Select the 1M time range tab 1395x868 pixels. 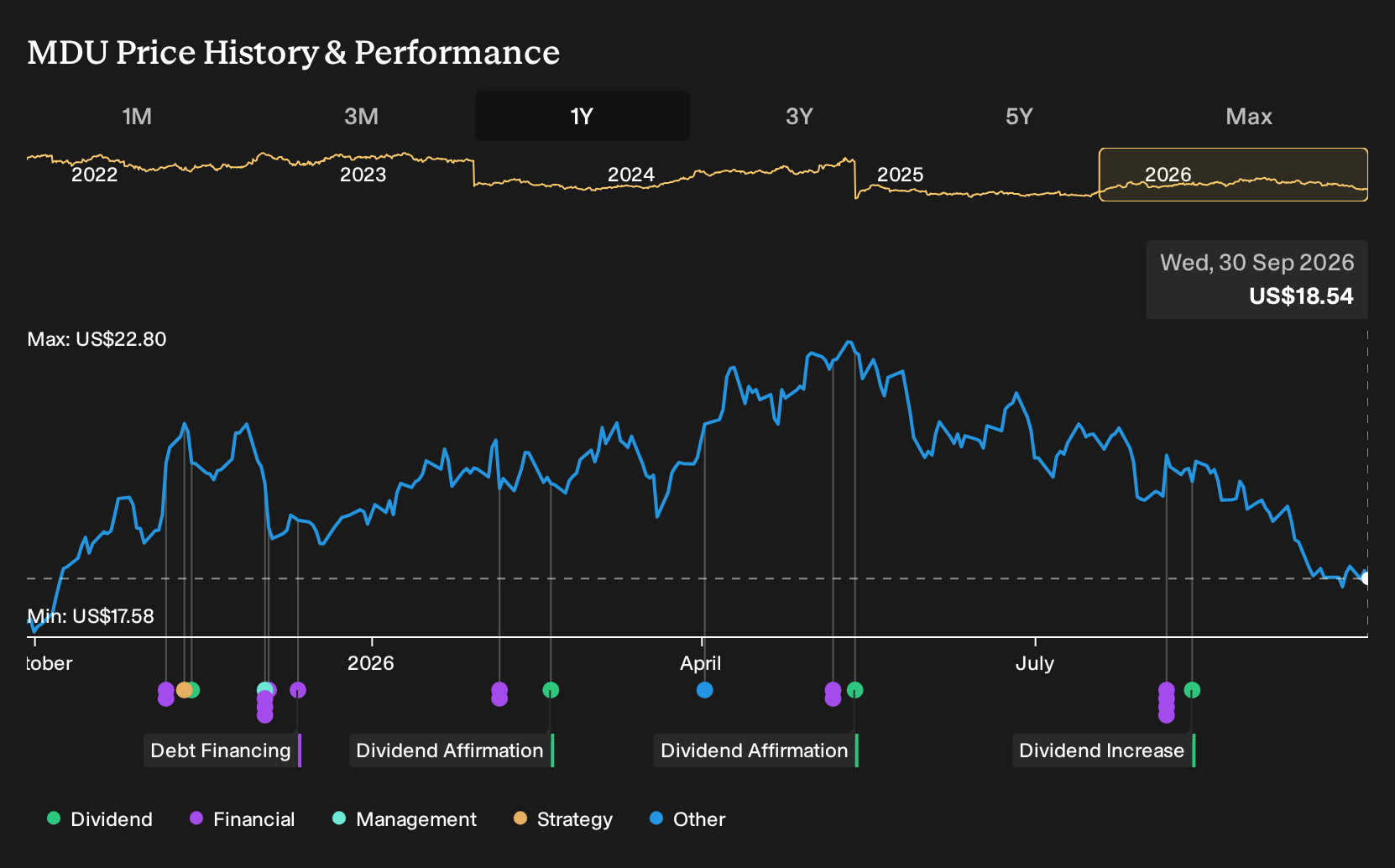pyautogui.click(x=137, y=116)
